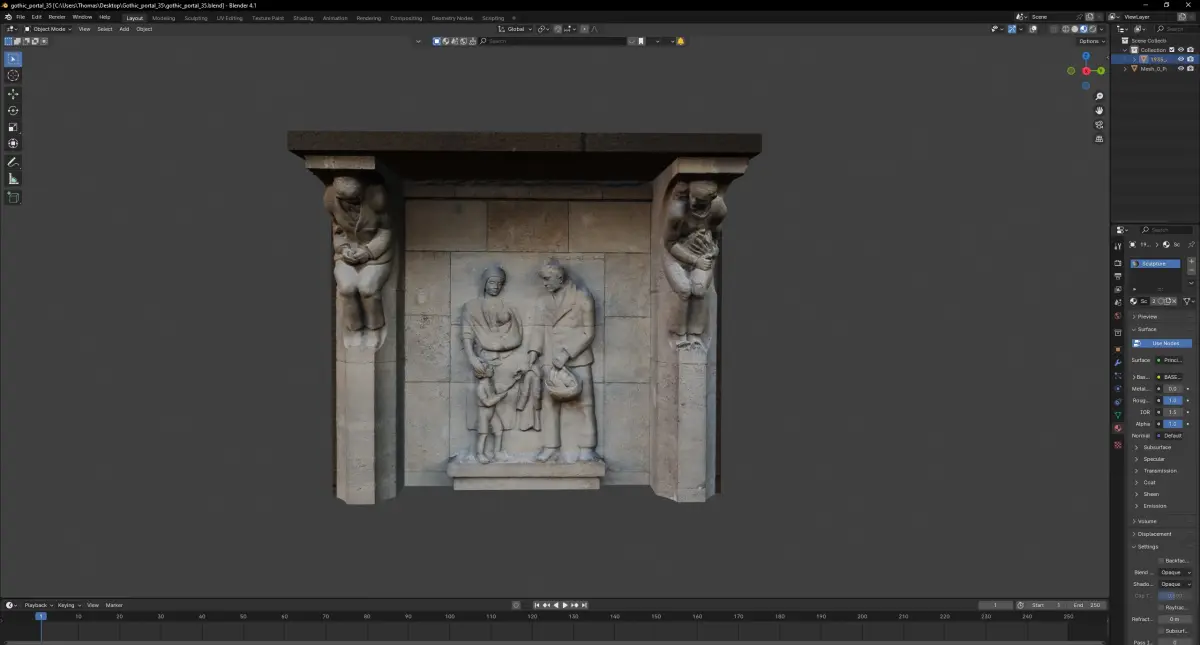Open the Playback popover in timeline

tap(37, 605)
